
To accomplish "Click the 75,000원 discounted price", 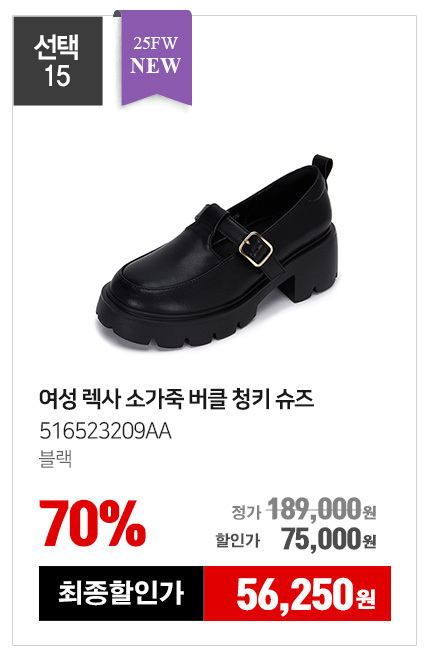I will (x=329, y=539).
